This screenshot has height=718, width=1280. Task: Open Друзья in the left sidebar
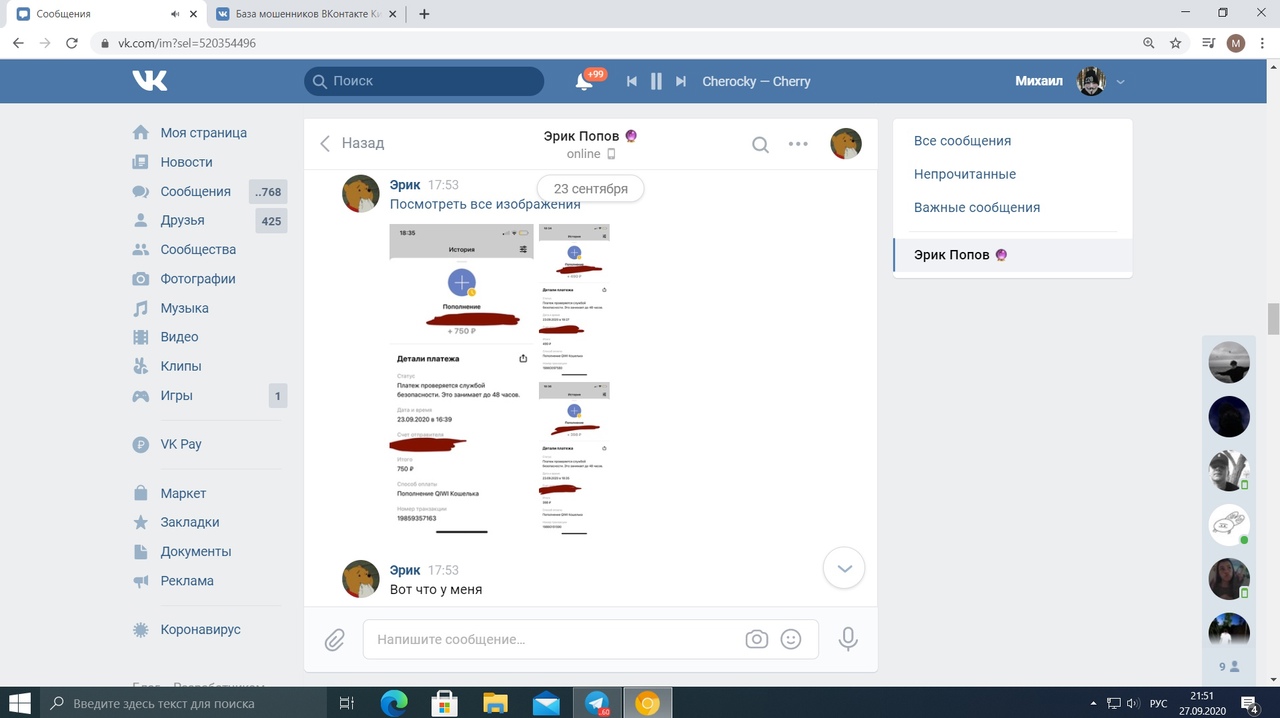182,220
